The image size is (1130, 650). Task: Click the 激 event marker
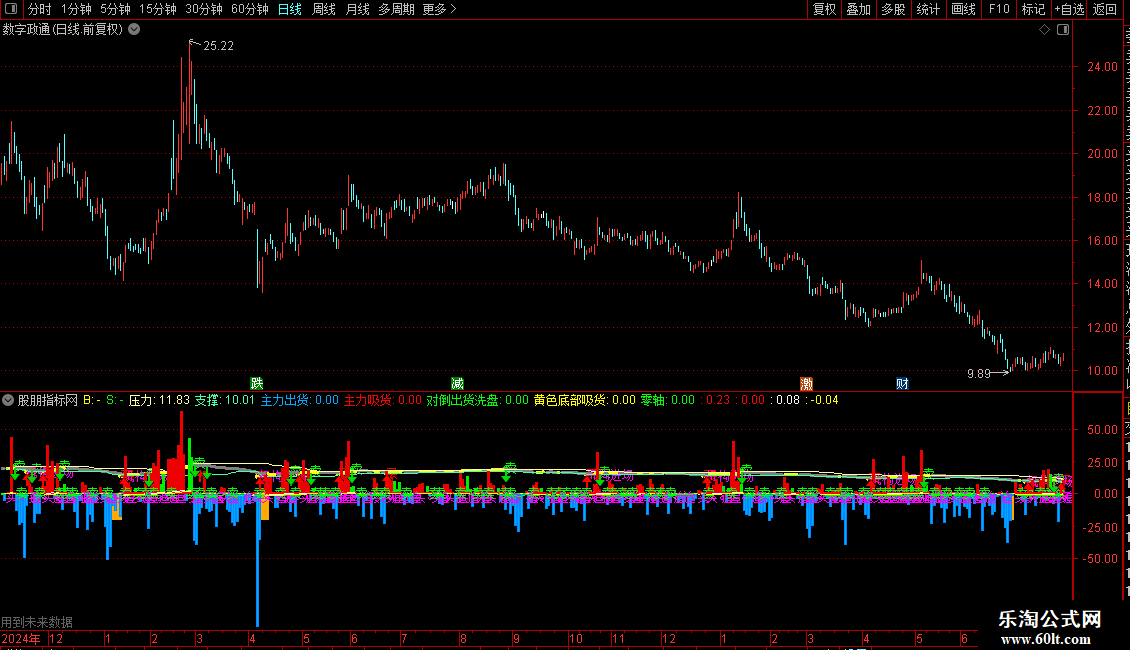tap(806, 383)
